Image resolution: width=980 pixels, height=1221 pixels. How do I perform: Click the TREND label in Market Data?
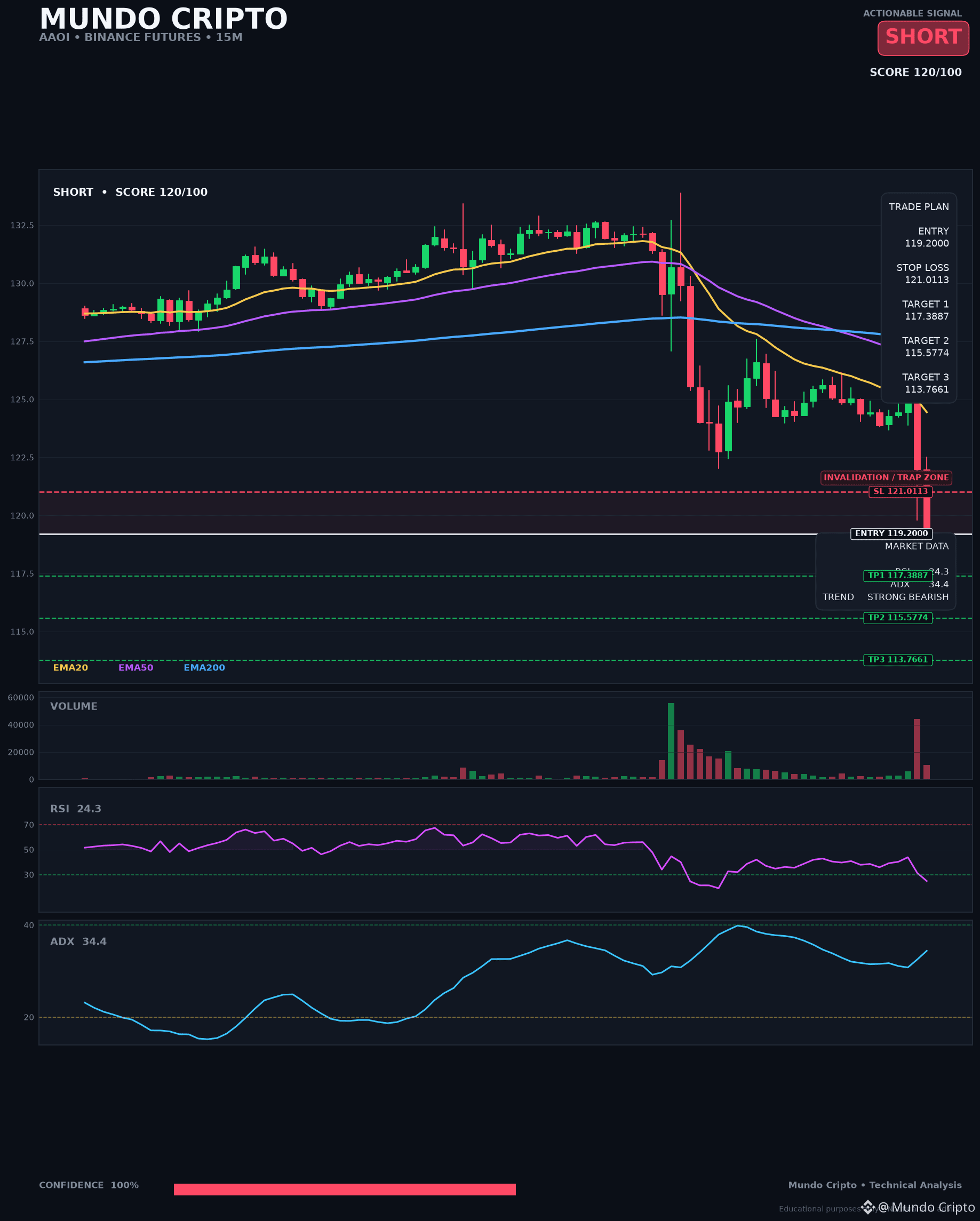838,597
